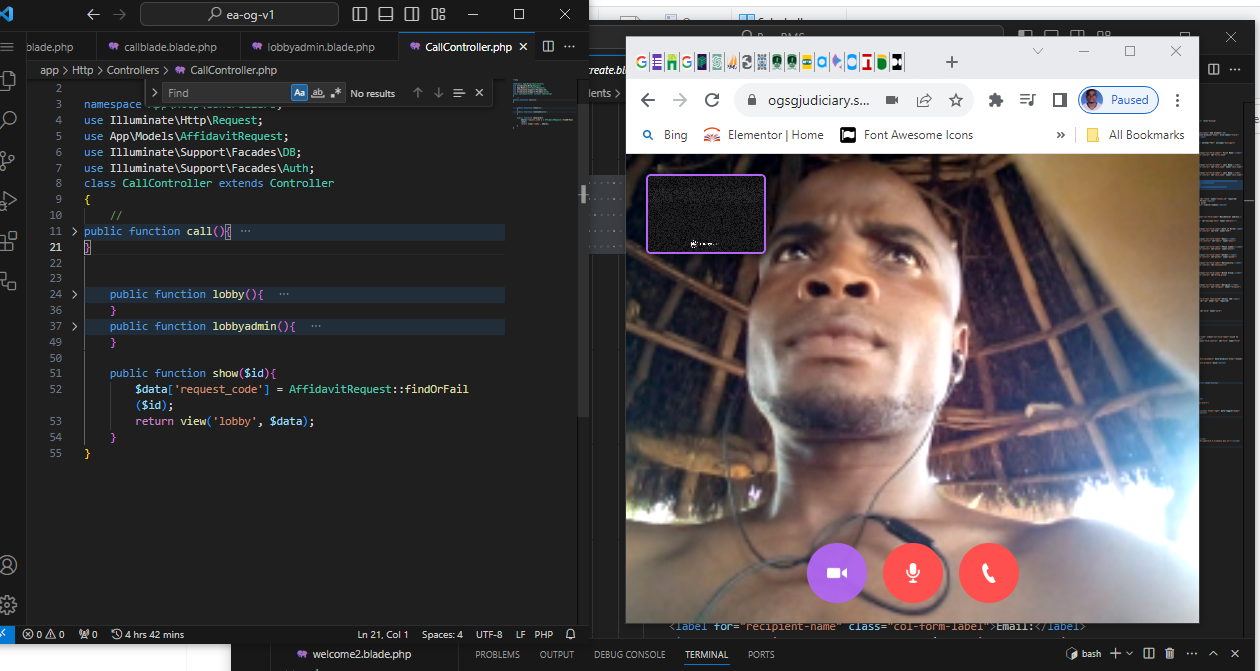
Task: Bookmark this page with the star icon
Action: 956,100
